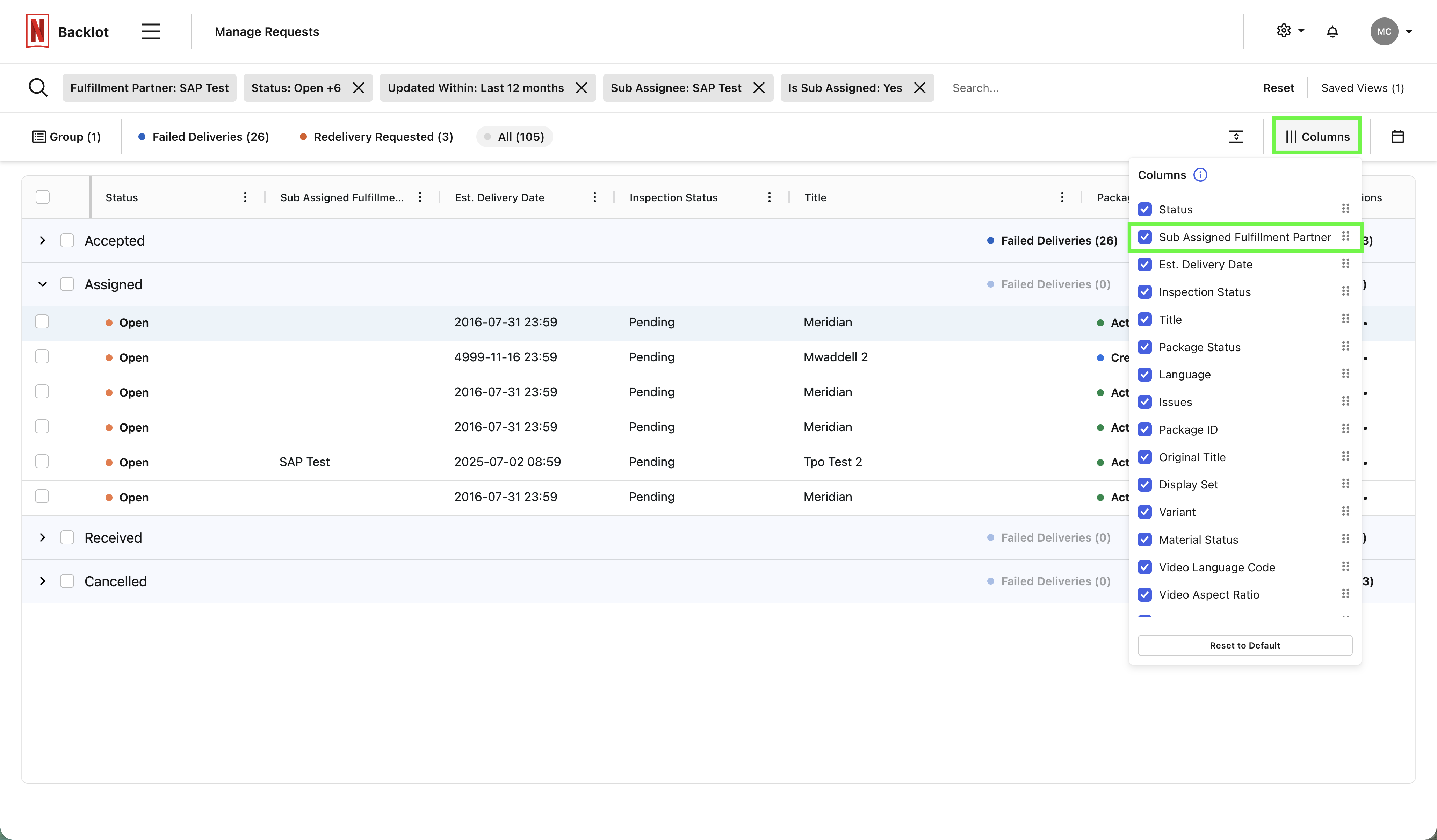This screenshot has height=840, width=1437.
Task: Open Saved Views (1)
Action: tap(1362, 88)
